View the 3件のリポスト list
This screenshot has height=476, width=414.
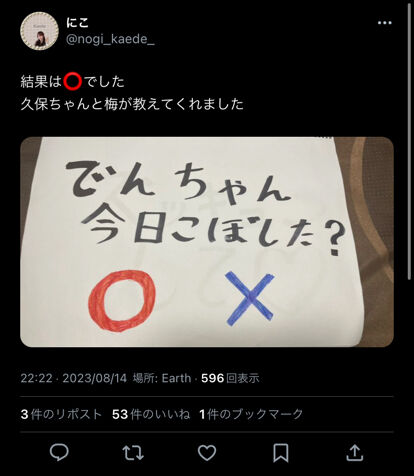click(x=61, y=414)
